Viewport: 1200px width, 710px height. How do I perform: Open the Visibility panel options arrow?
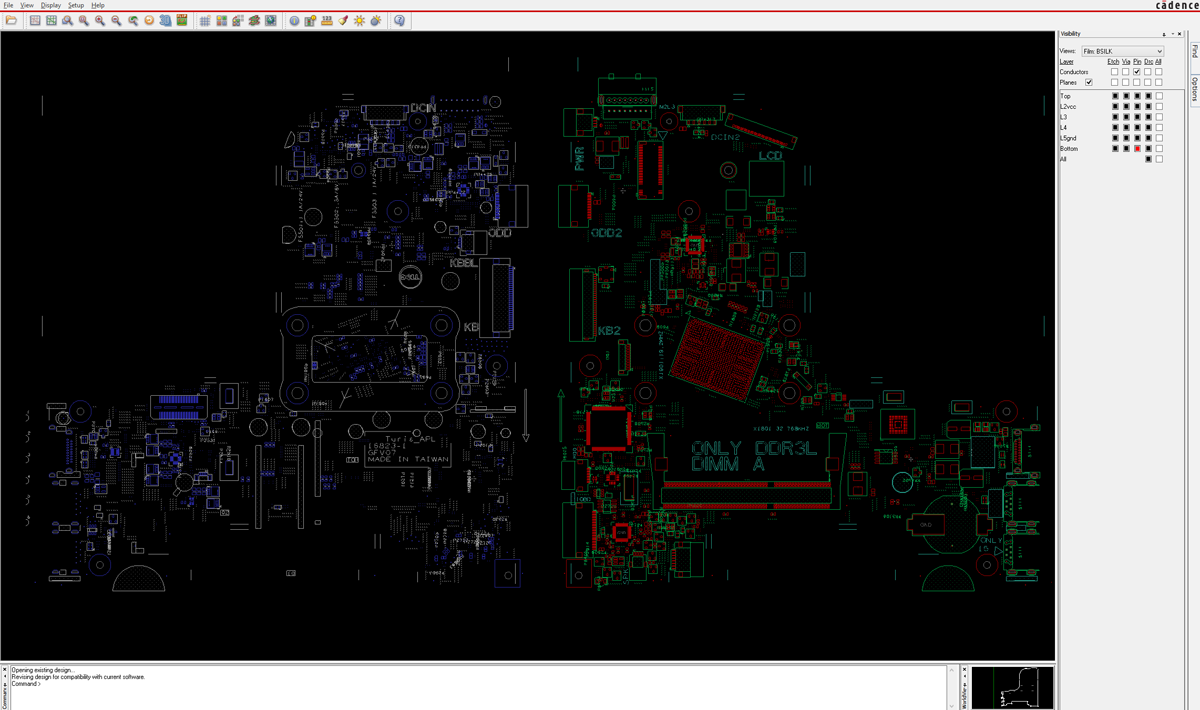1173,34
